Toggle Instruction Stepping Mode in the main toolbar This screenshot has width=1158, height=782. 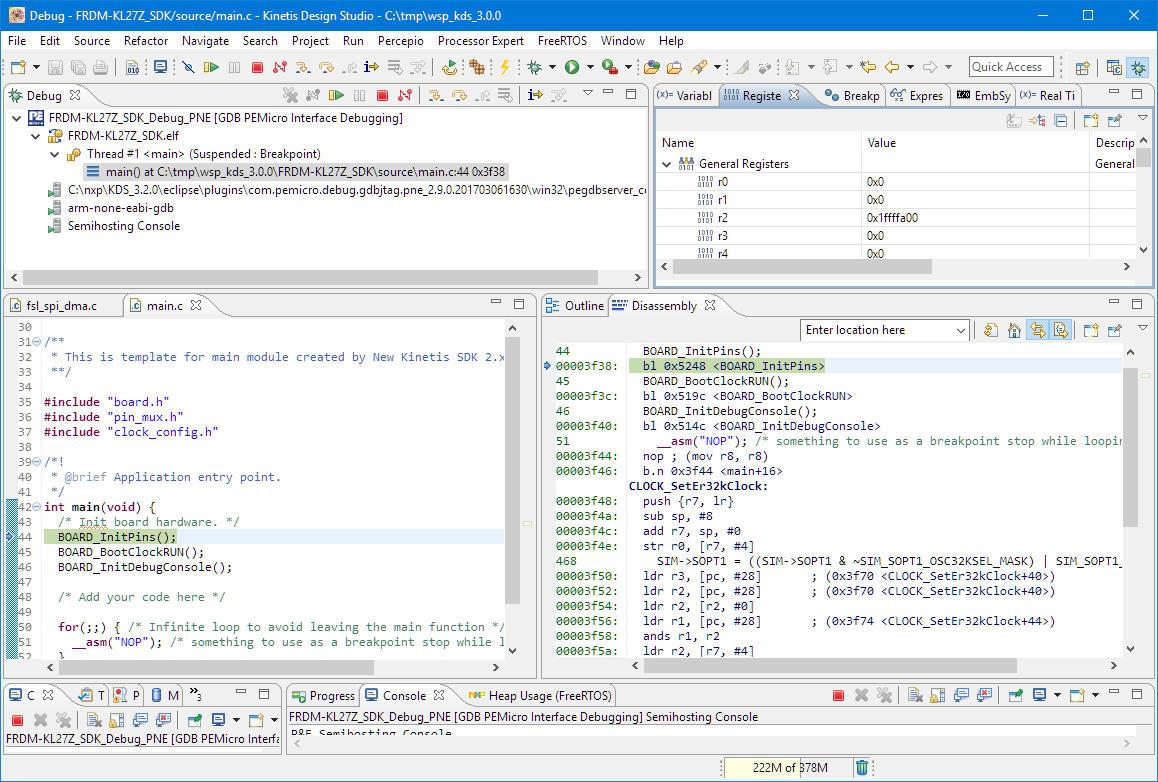tap(371, 67)
